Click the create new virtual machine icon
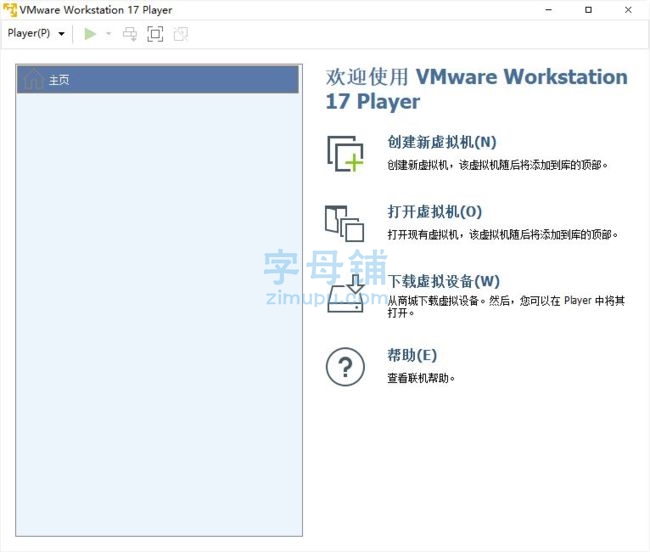 345,154
